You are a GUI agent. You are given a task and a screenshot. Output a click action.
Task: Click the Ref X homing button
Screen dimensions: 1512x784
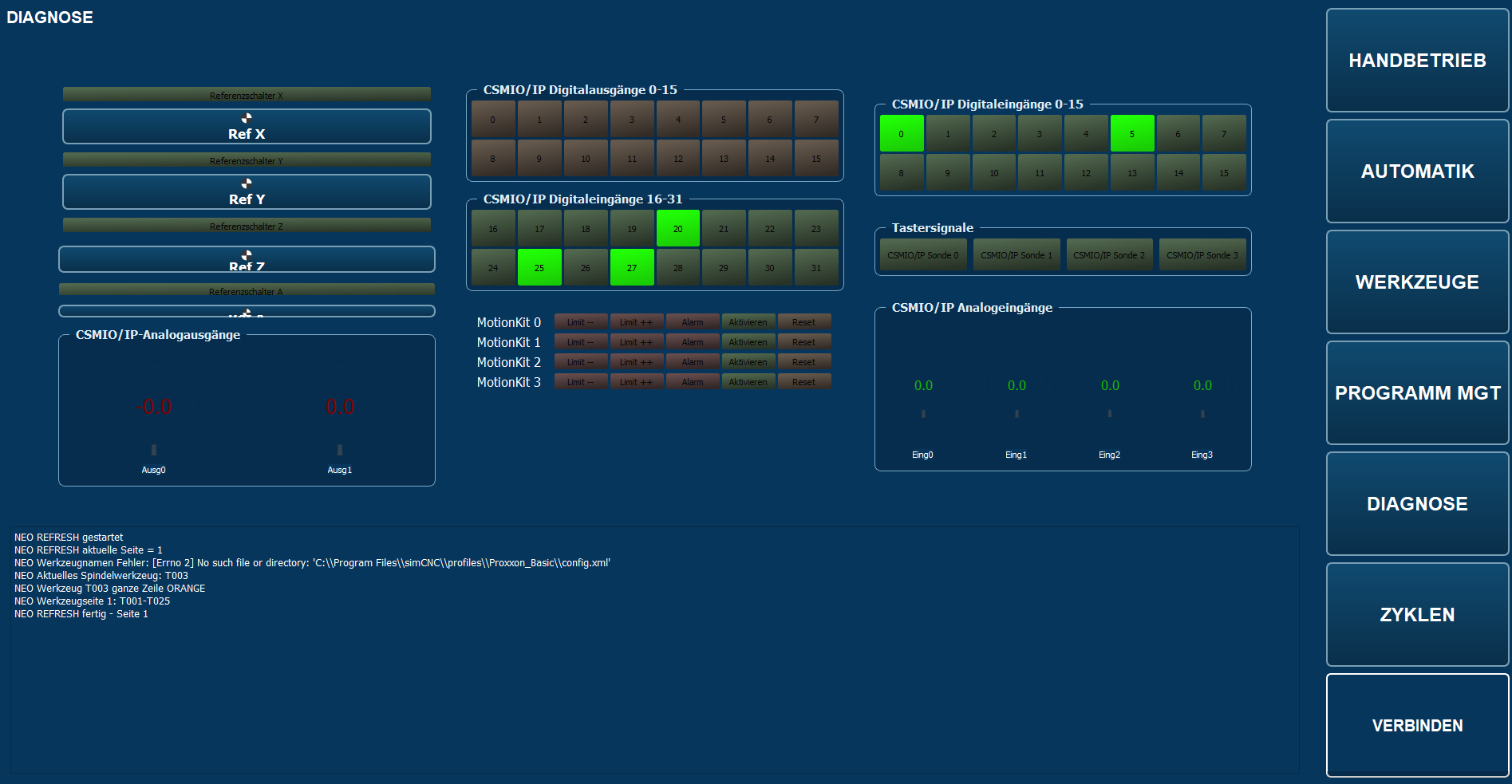pos(247,127)
